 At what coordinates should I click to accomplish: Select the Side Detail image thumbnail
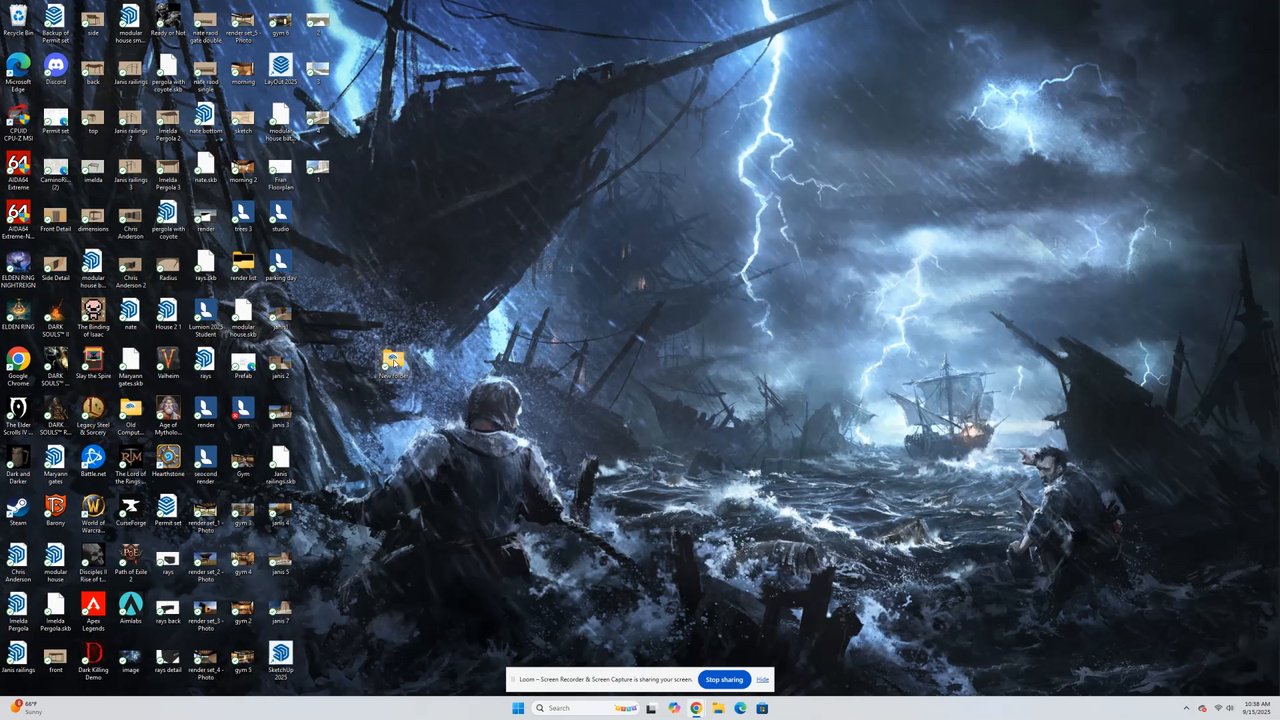coord(55,266)
